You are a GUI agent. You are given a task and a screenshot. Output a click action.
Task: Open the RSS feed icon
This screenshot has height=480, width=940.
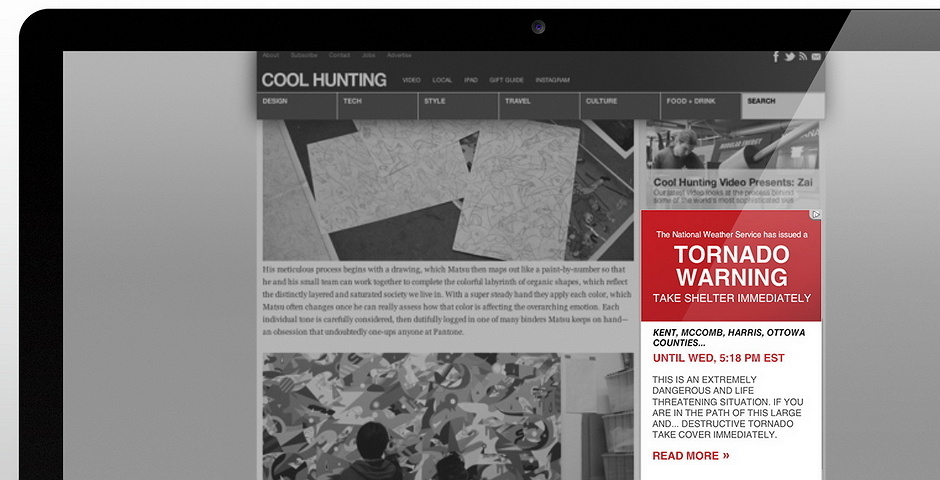tap(803, 56)
